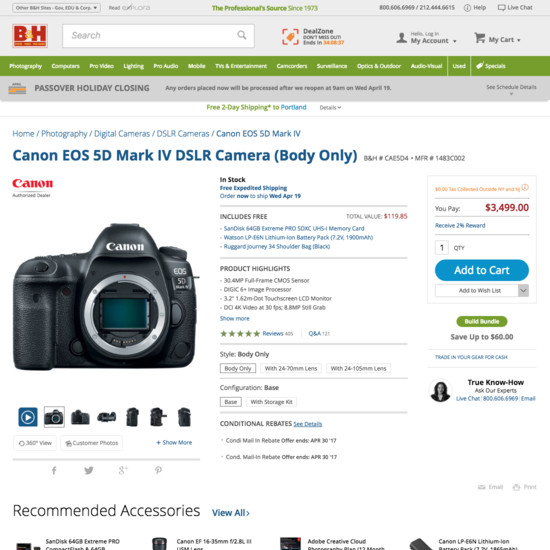This screenshot has height=550, width=550.
Task: Play the product video thumbnail icon
Action: pos(28,417)
